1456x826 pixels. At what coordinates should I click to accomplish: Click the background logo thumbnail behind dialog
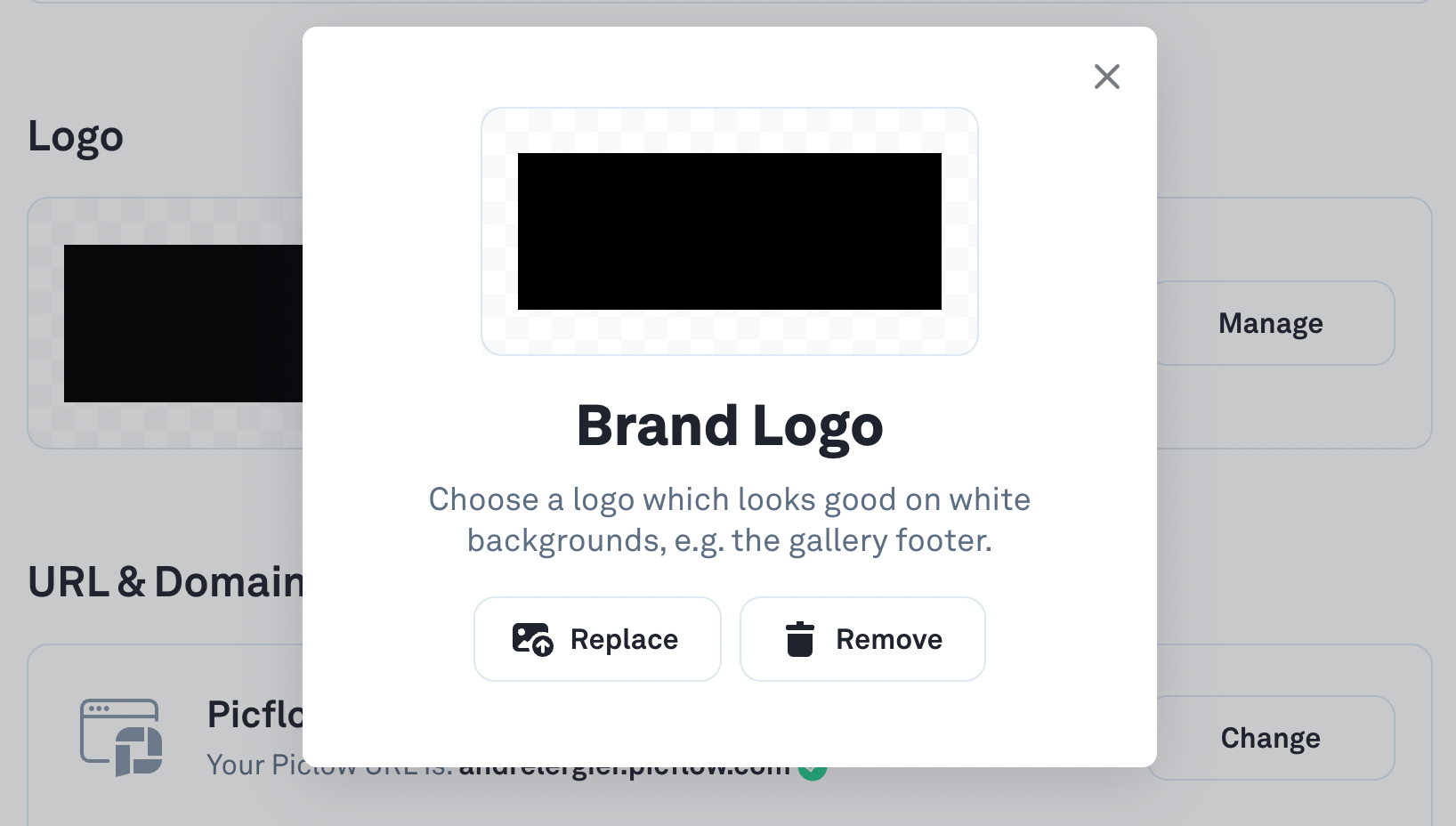coord(183,323)
